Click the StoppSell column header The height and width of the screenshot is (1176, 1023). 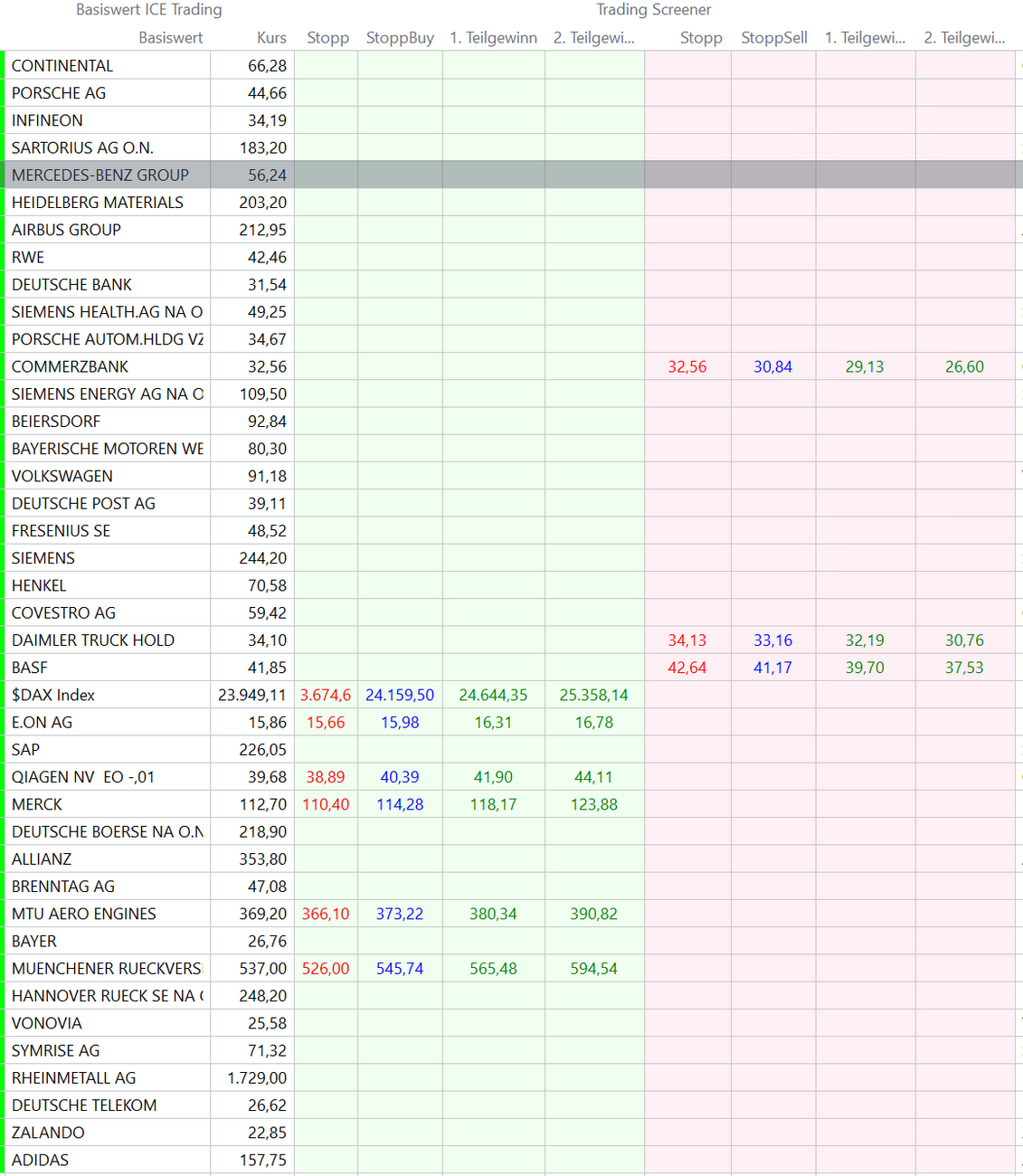[x=773, y=38]
